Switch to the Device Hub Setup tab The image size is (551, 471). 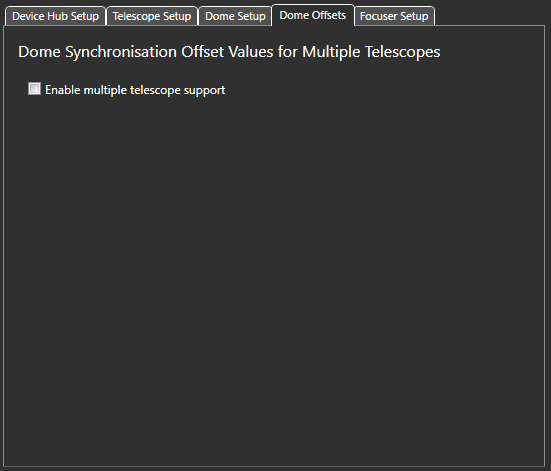[55, 16]
